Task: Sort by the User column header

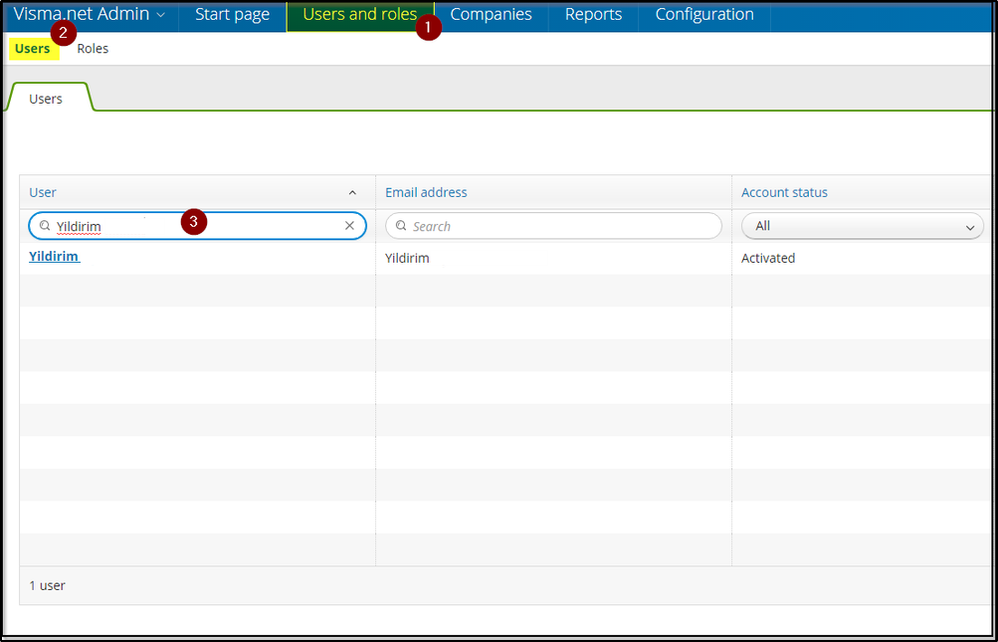Action: pyautogui.click(x=43, y=192)
